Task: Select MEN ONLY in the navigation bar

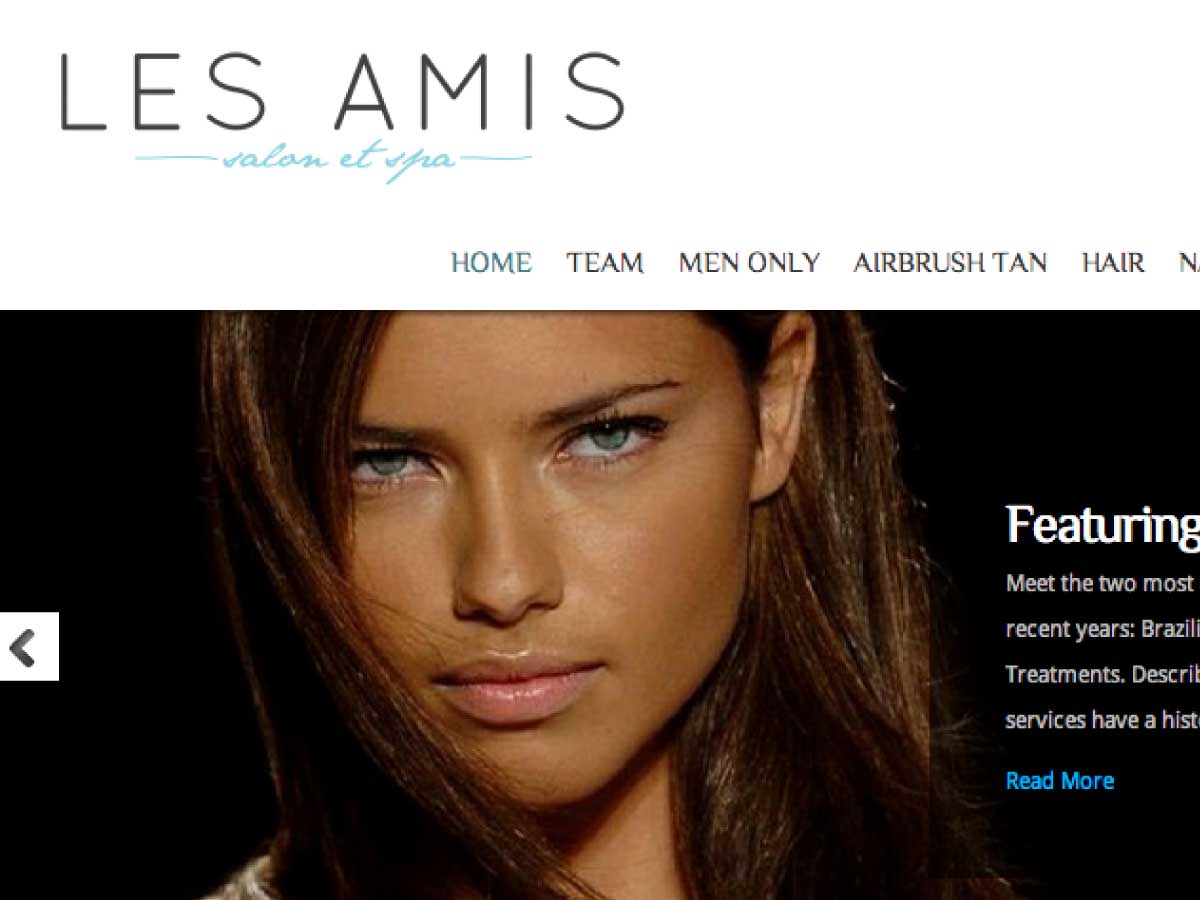Action: pyautogui.click(x=749, y=263)
